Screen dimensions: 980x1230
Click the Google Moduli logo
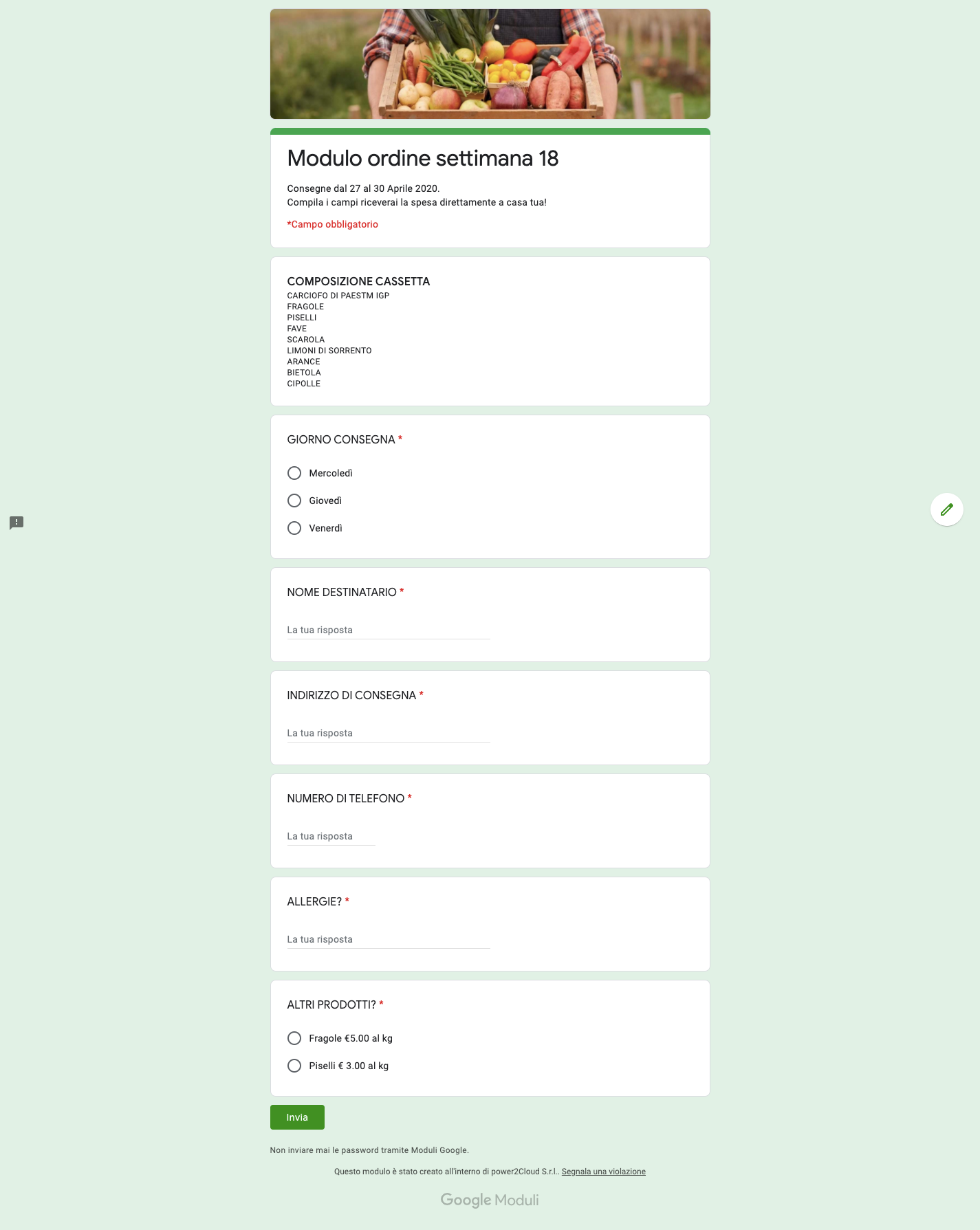[490, 1200]
